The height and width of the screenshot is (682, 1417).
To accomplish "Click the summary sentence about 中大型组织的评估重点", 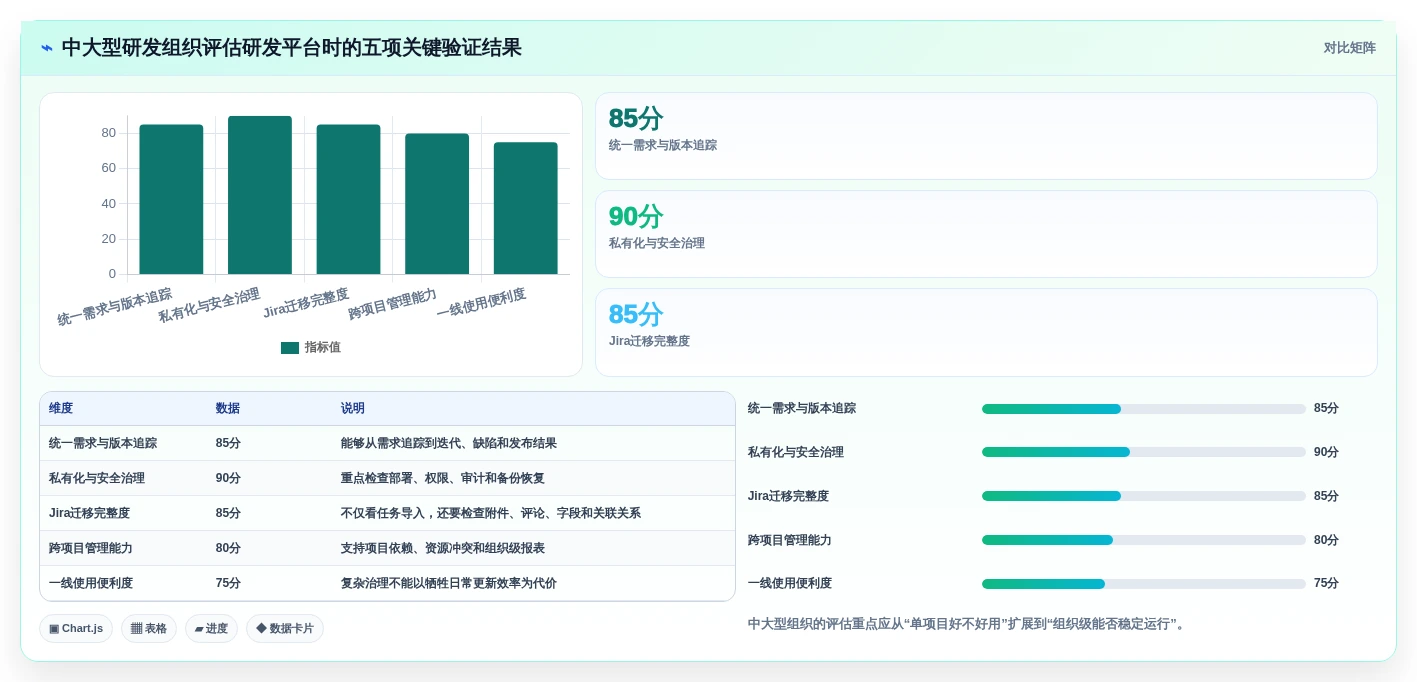I will pyautogui.click(x=967, y=625).
